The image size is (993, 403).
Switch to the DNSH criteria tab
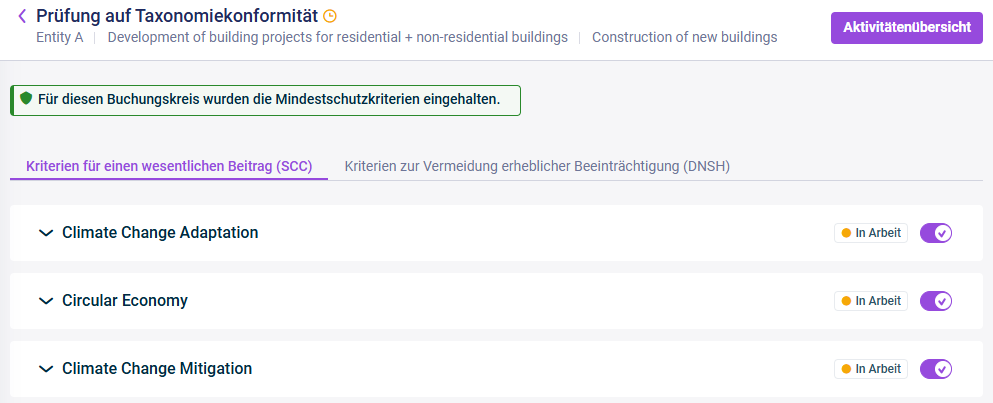point(537,167)
